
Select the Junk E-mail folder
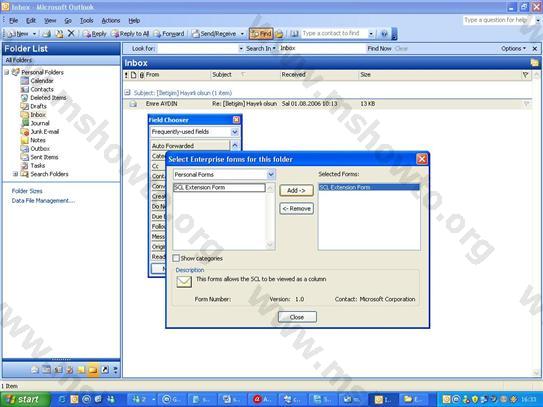click(x=45, y=132)
